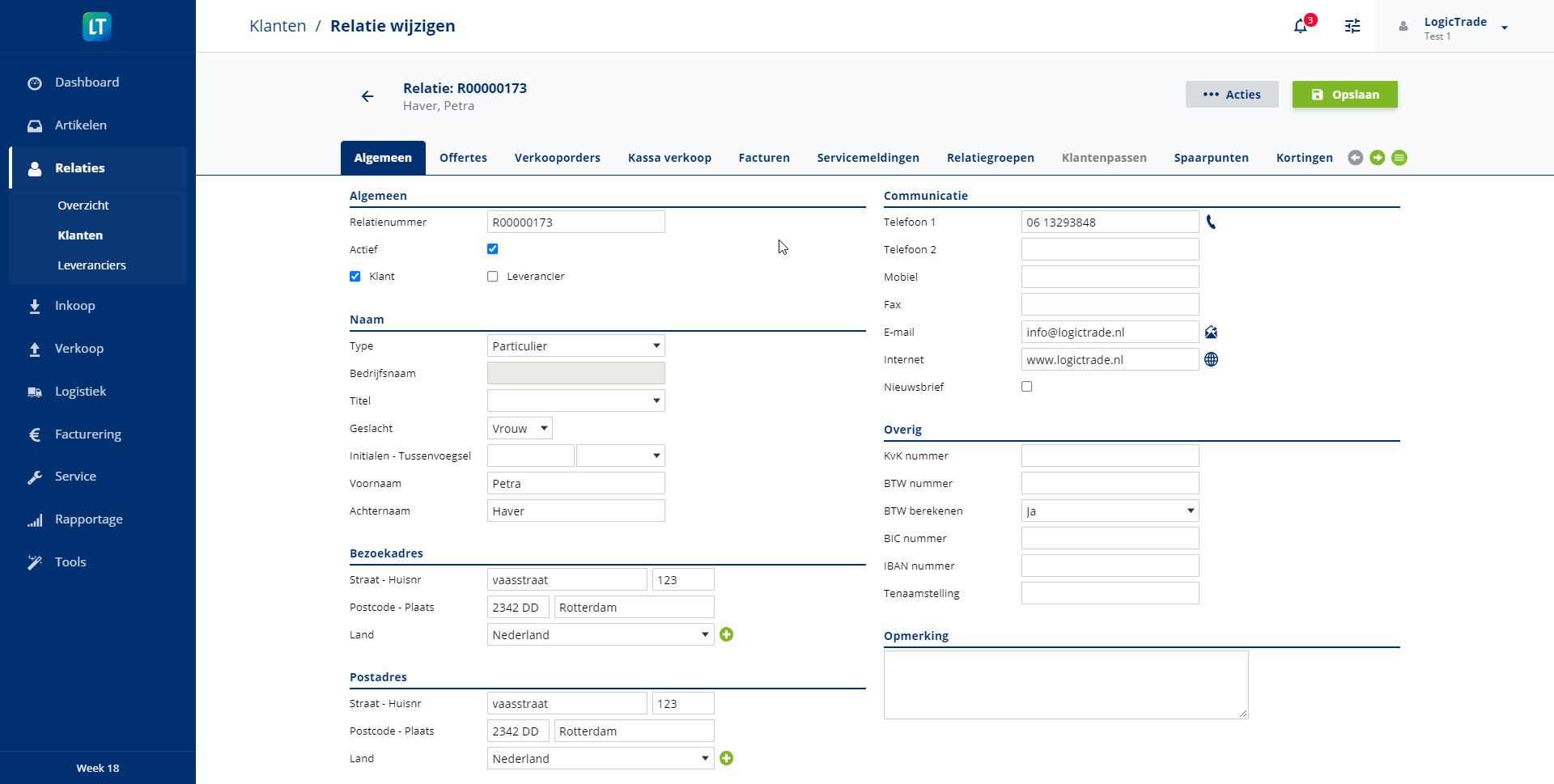Screen dimensions: 1554x784
Task: Open website via globe icon beside Internet
Action: [x=1211, y=360]
